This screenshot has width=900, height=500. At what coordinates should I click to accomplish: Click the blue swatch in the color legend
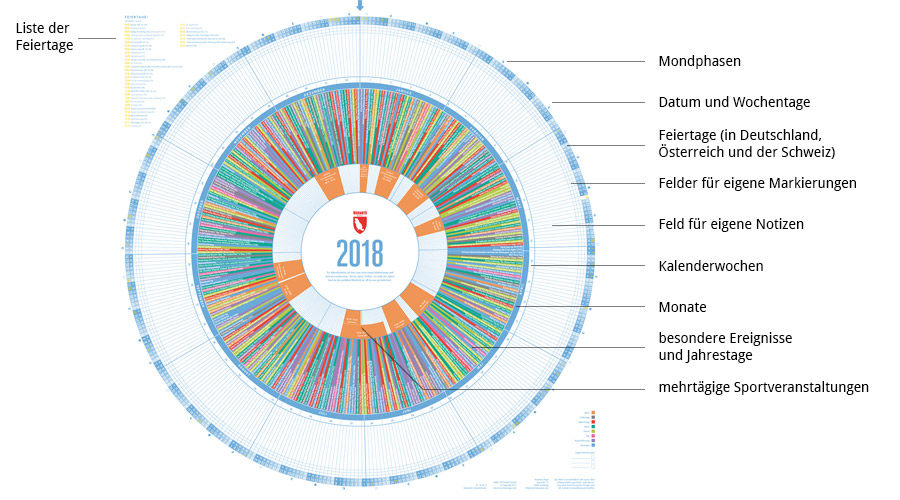click(593, 445)
